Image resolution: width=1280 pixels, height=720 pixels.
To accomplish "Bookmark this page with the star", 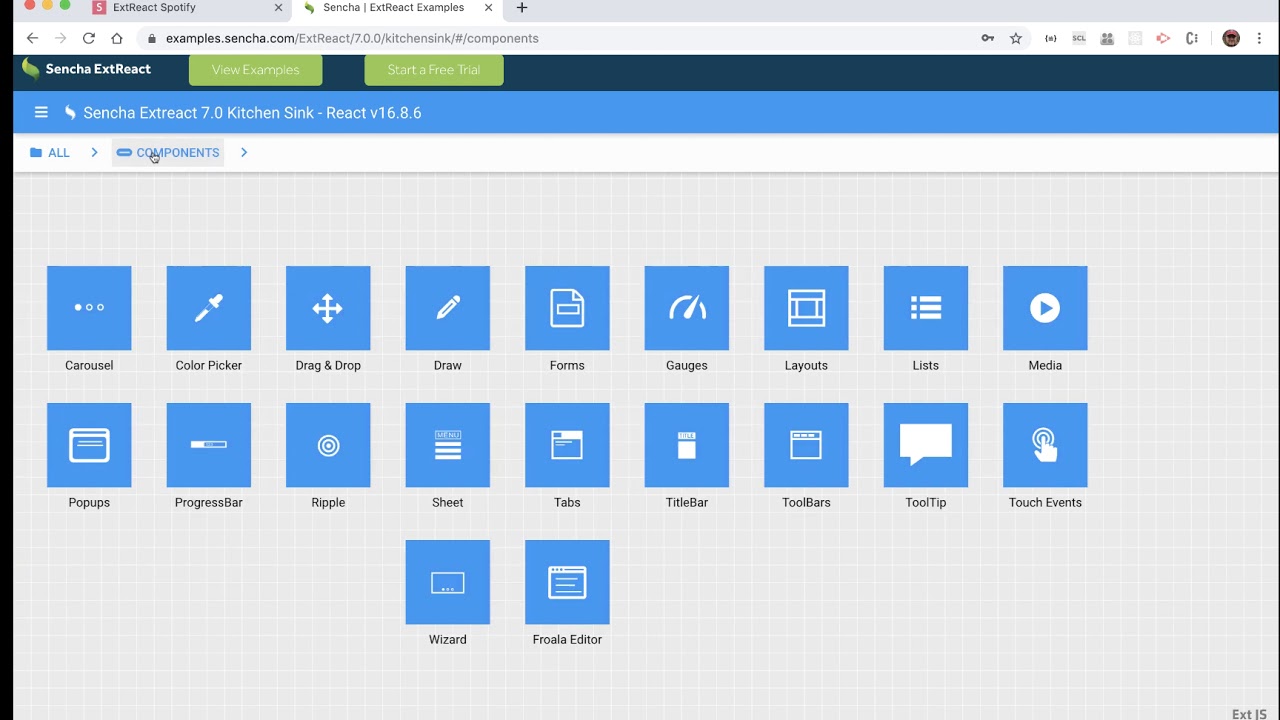I will [1016, 38].
